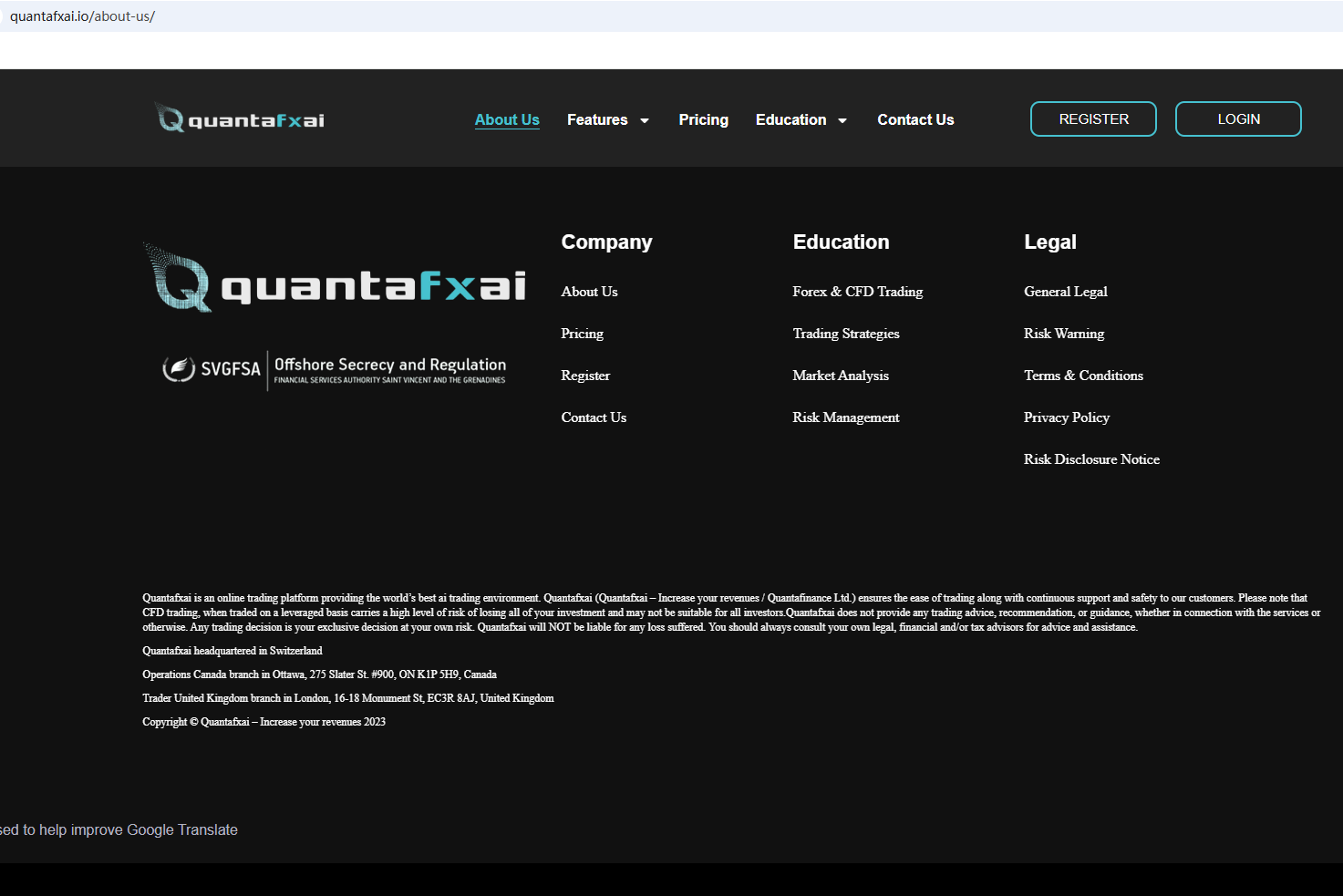Select Contact Us in the top navigation

point(915,119)
